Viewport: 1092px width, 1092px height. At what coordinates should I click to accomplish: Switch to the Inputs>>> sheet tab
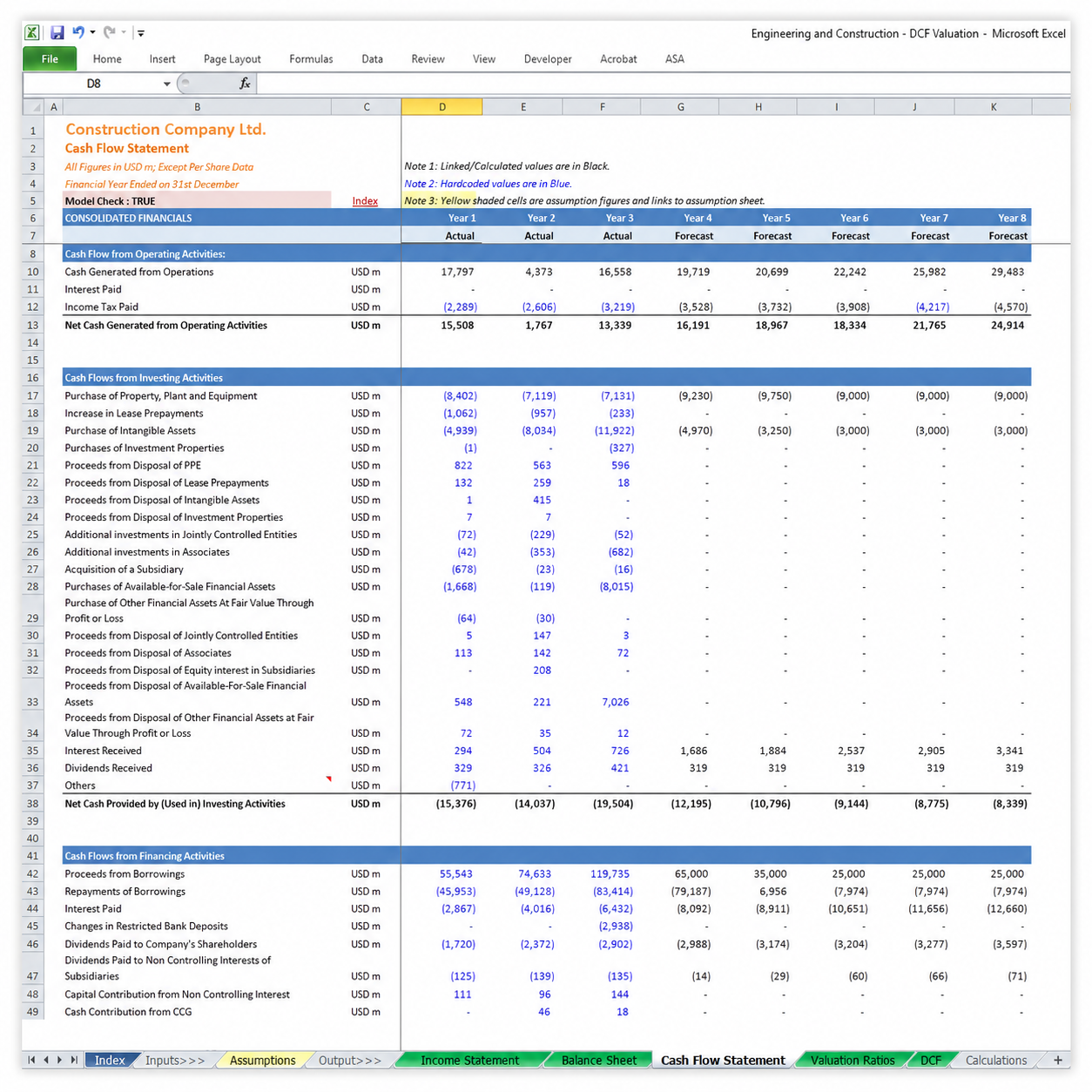point(175,1060)
